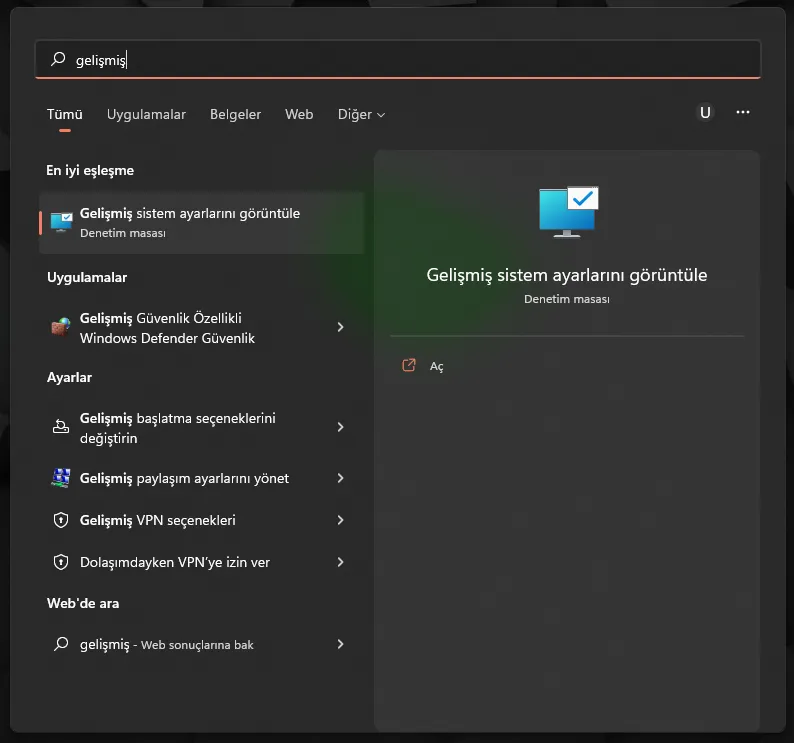
Task: Click the search icon beside 'gelişmiş - Web sonuçlarına bak'
Action: 61,644
